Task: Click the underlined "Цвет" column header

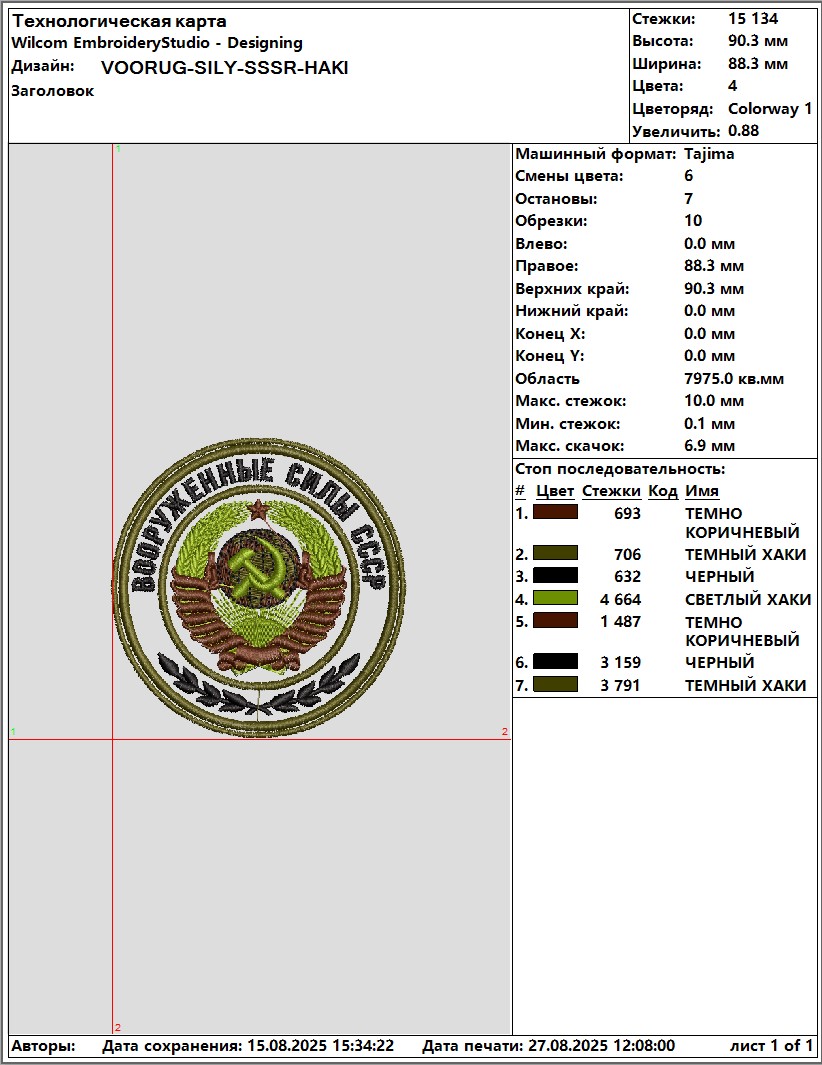Action: pos(555,491)
